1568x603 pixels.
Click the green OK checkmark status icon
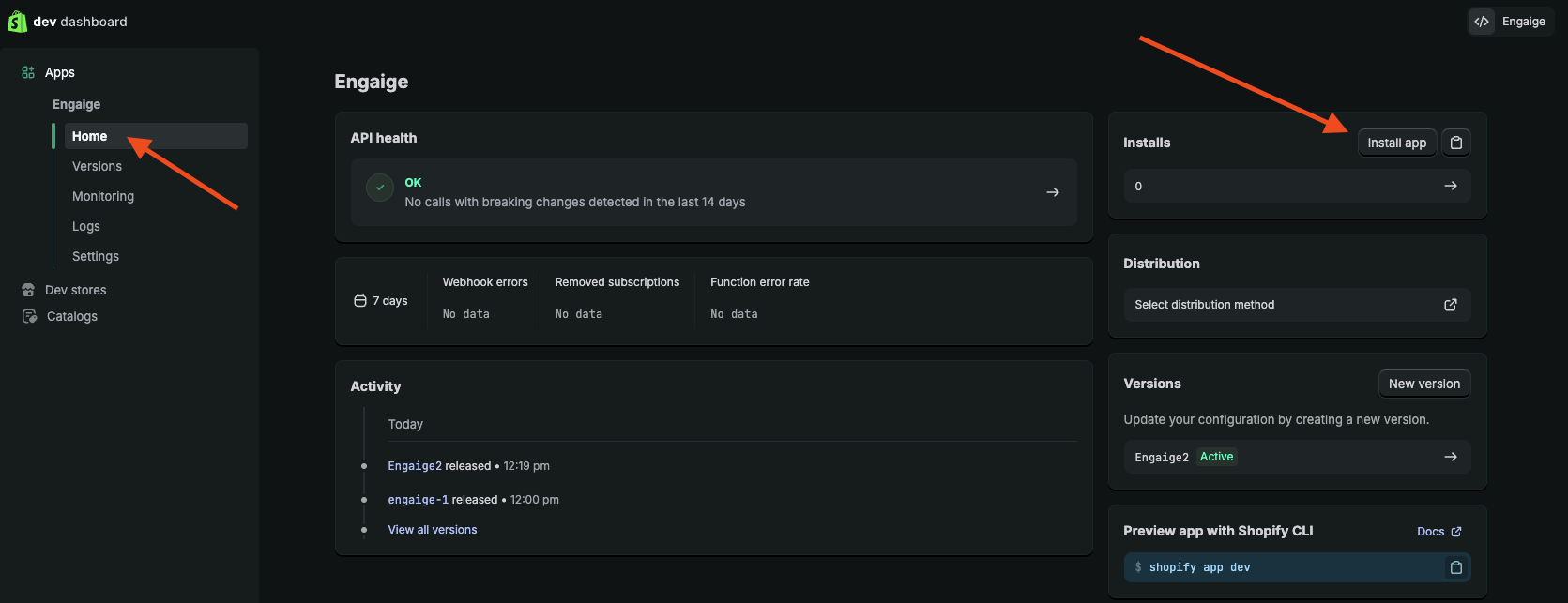tap(380, 188)
